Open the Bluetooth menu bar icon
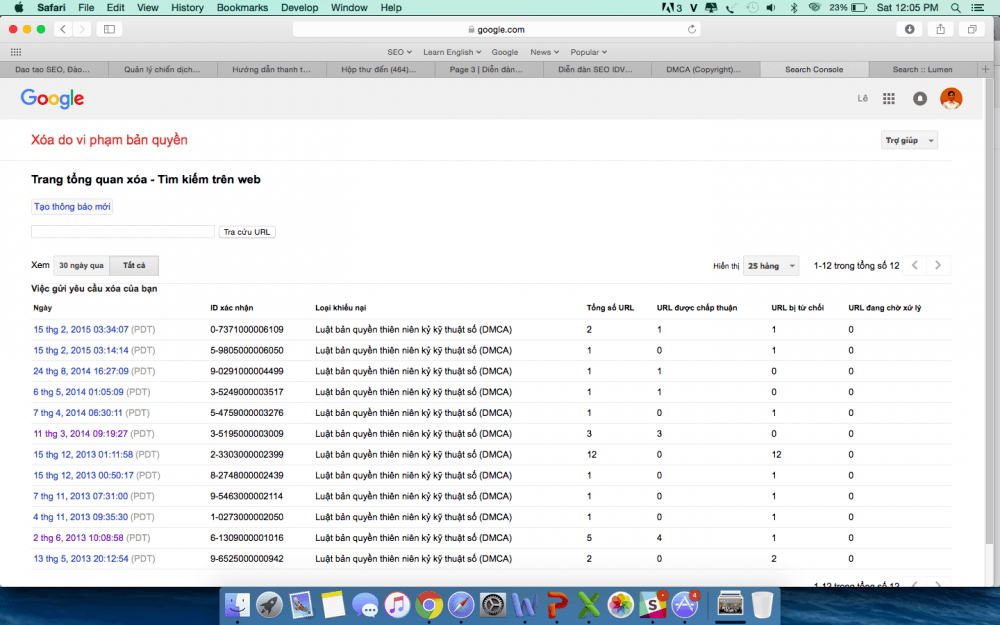The image size is (1000, 625). pos(794,8)
